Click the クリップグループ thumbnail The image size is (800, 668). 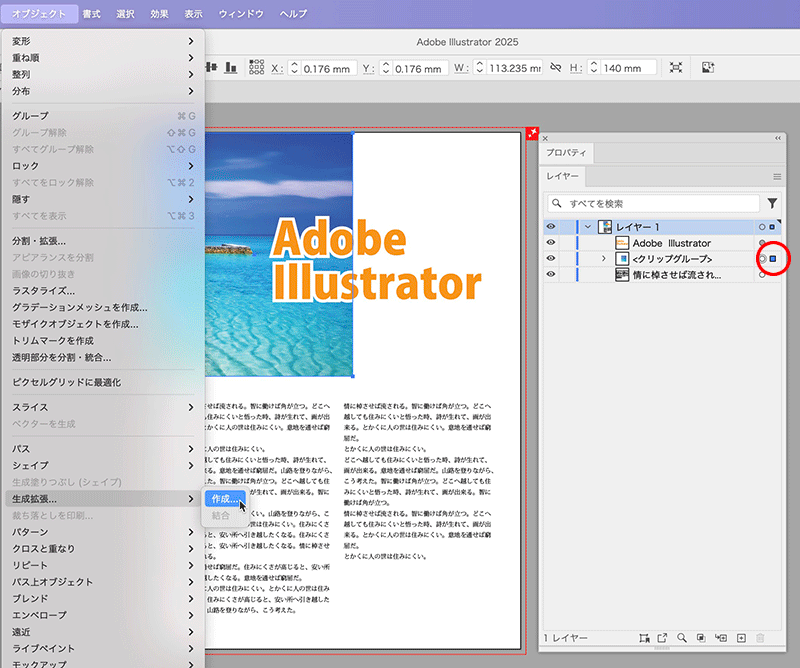coord(622,259)
